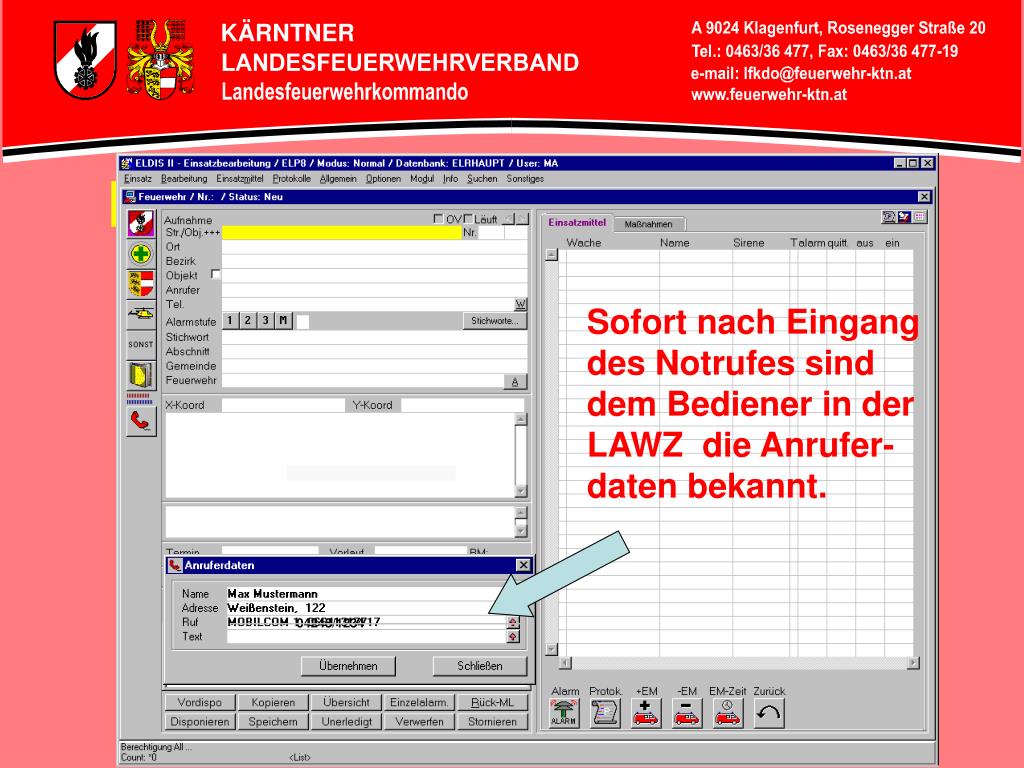The width and height of the screenshot is (1024, 768).
Task: Click scroll-down arrow of the large notes box
Action: point(520,492)
